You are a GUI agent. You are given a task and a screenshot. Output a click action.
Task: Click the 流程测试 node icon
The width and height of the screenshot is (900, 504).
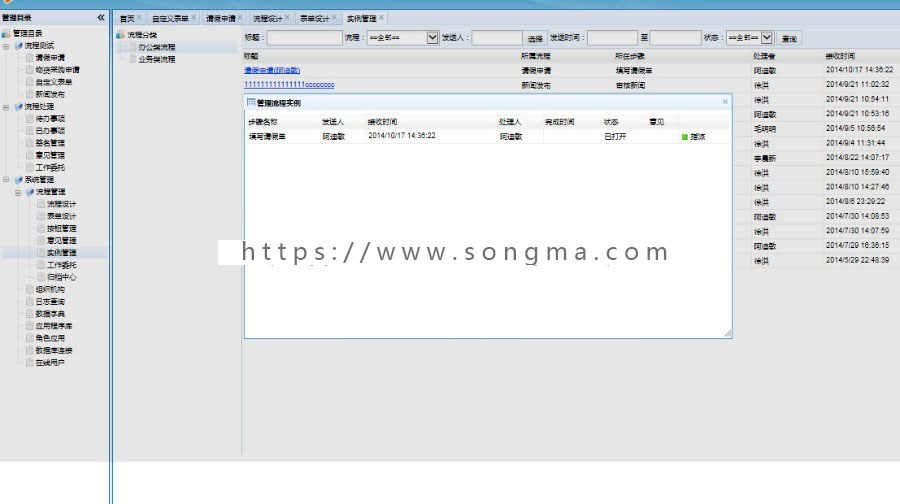(18, 45)
